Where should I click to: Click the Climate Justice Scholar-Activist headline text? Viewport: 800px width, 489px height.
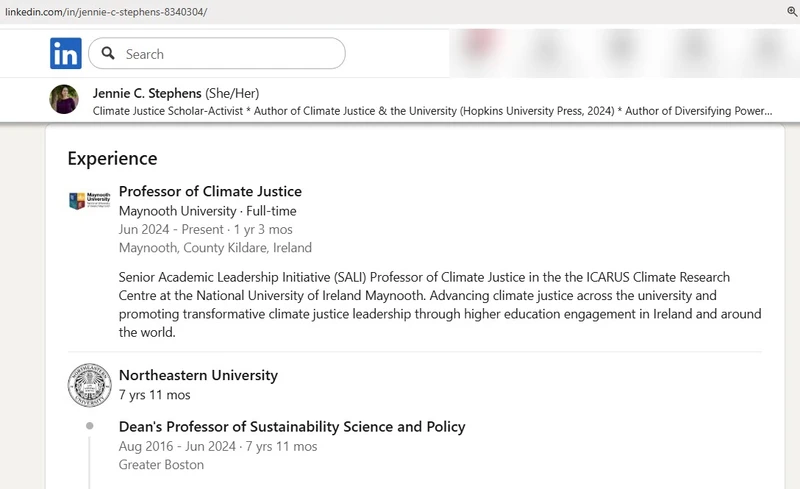coord(433,111)
